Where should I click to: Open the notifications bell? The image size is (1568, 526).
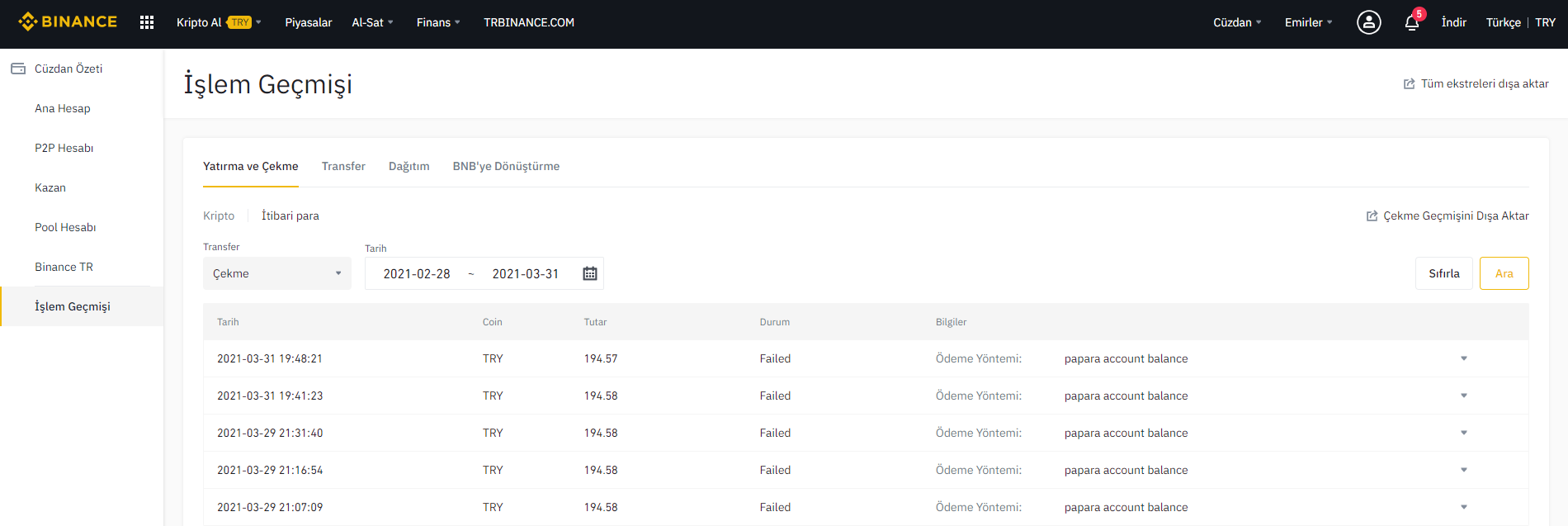click(x=1412, y=22)
